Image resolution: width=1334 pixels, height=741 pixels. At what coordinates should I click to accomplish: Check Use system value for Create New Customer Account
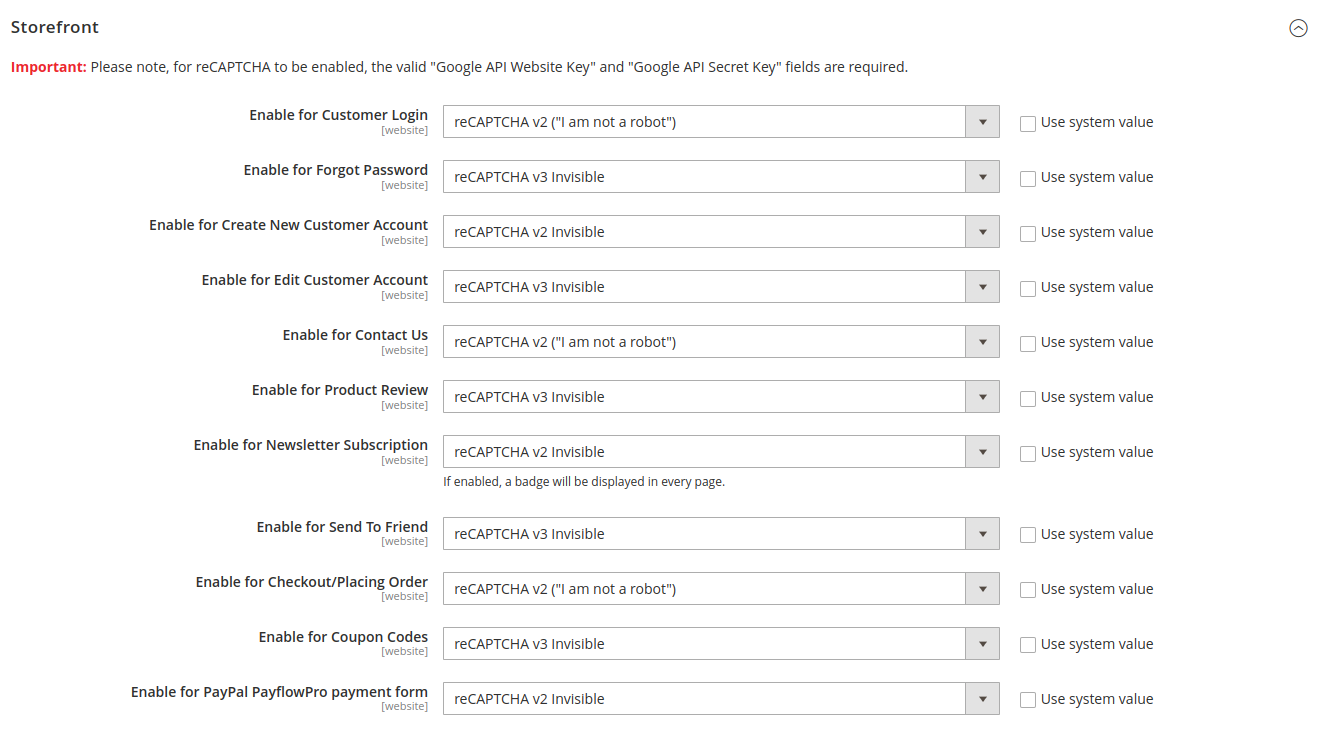point(1028,233)
